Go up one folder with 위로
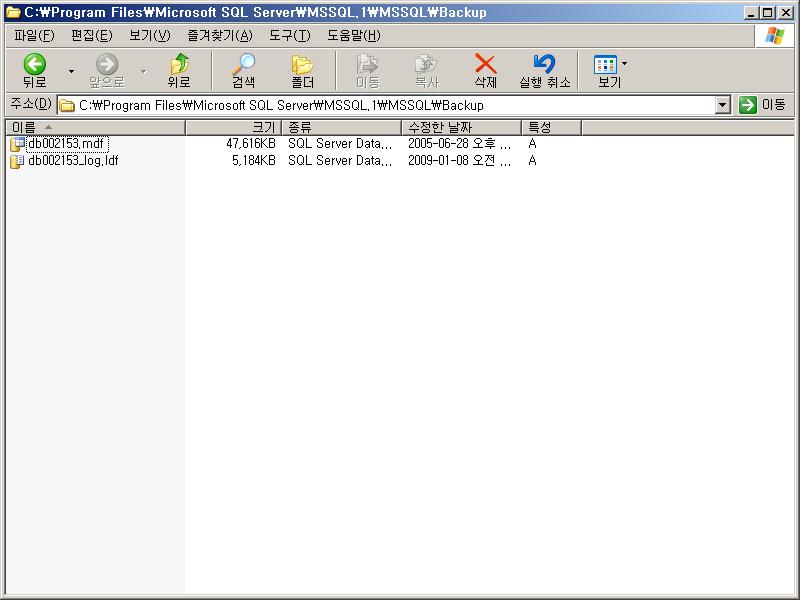800x600 pixels. pos(179,70)
